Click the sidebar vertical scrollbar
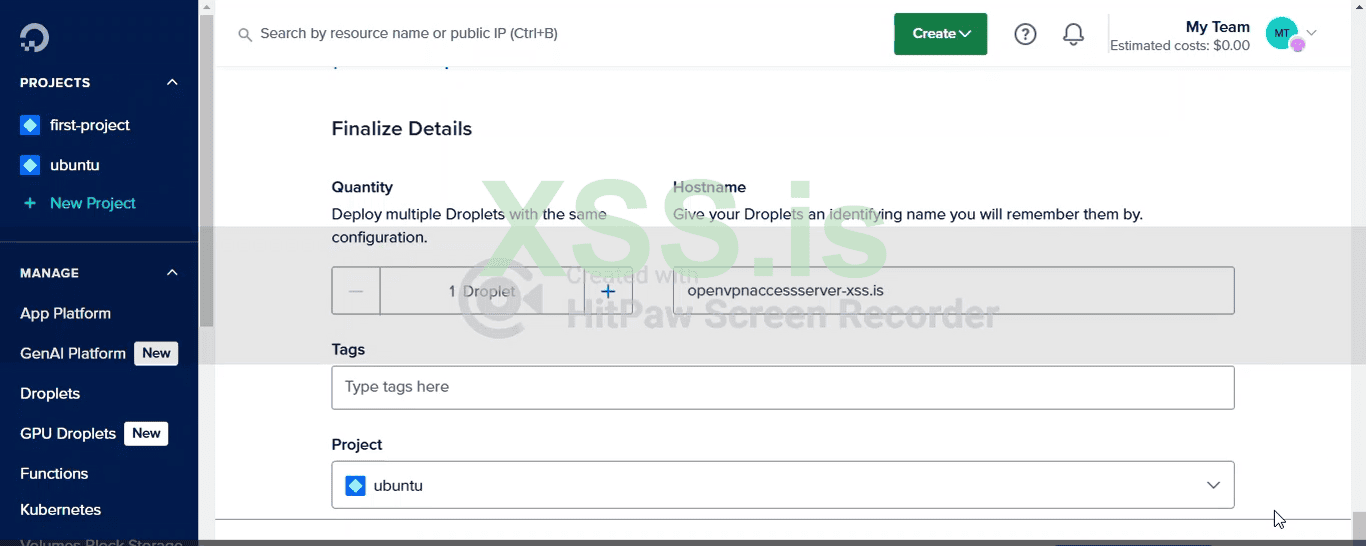Image resolution: width=1366 pixels, height=546 pixels. pos(206,170)
